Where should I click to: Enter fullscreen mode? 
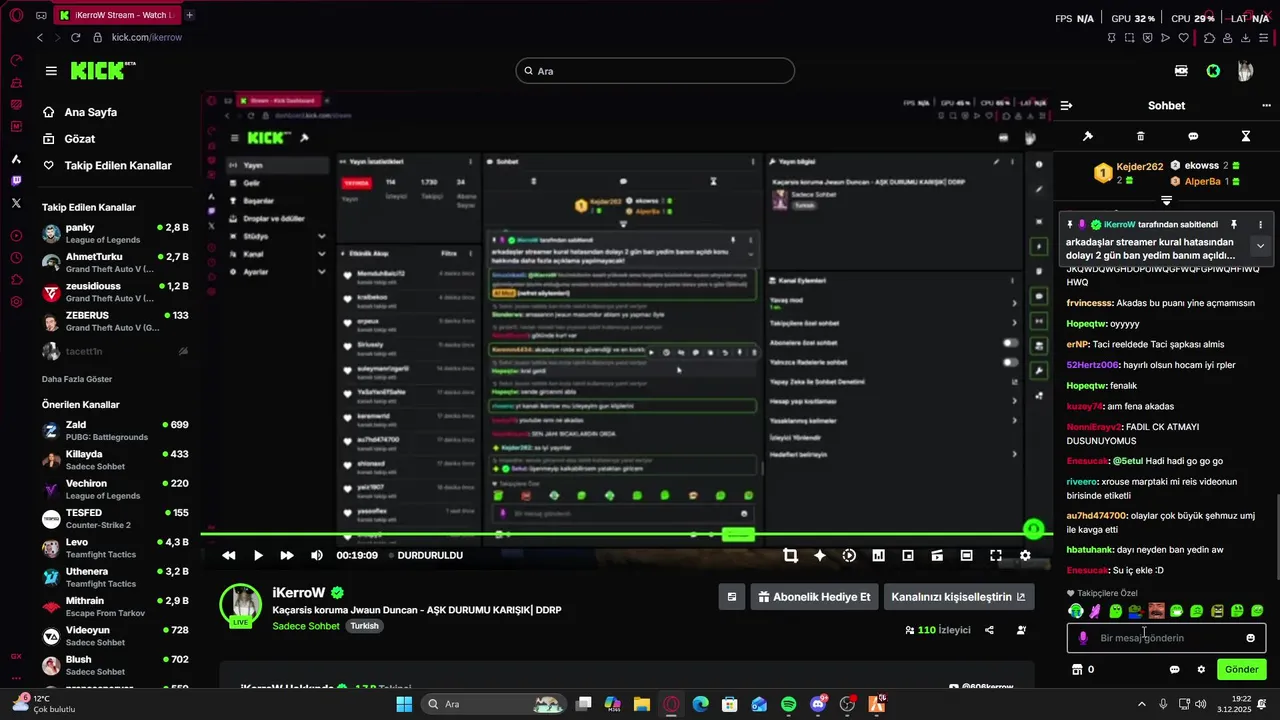click(996, 555)
